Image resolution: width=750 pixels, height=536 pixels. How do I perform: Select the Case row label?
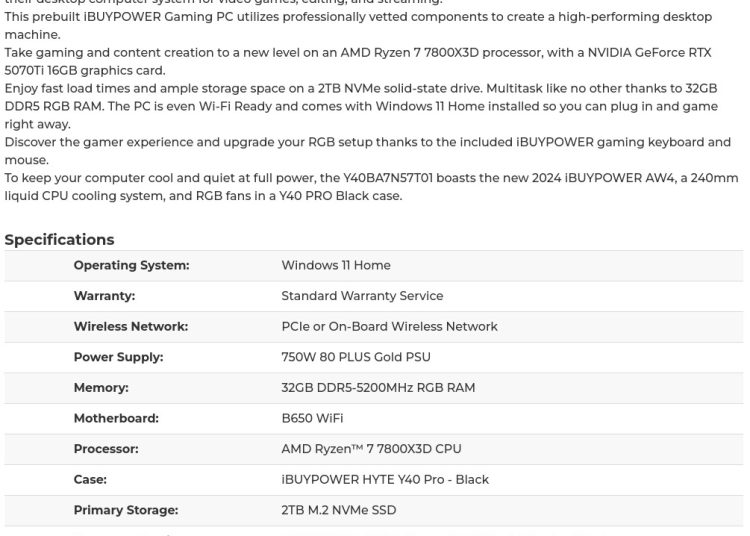pyautogui.click(x=90, y=480)
